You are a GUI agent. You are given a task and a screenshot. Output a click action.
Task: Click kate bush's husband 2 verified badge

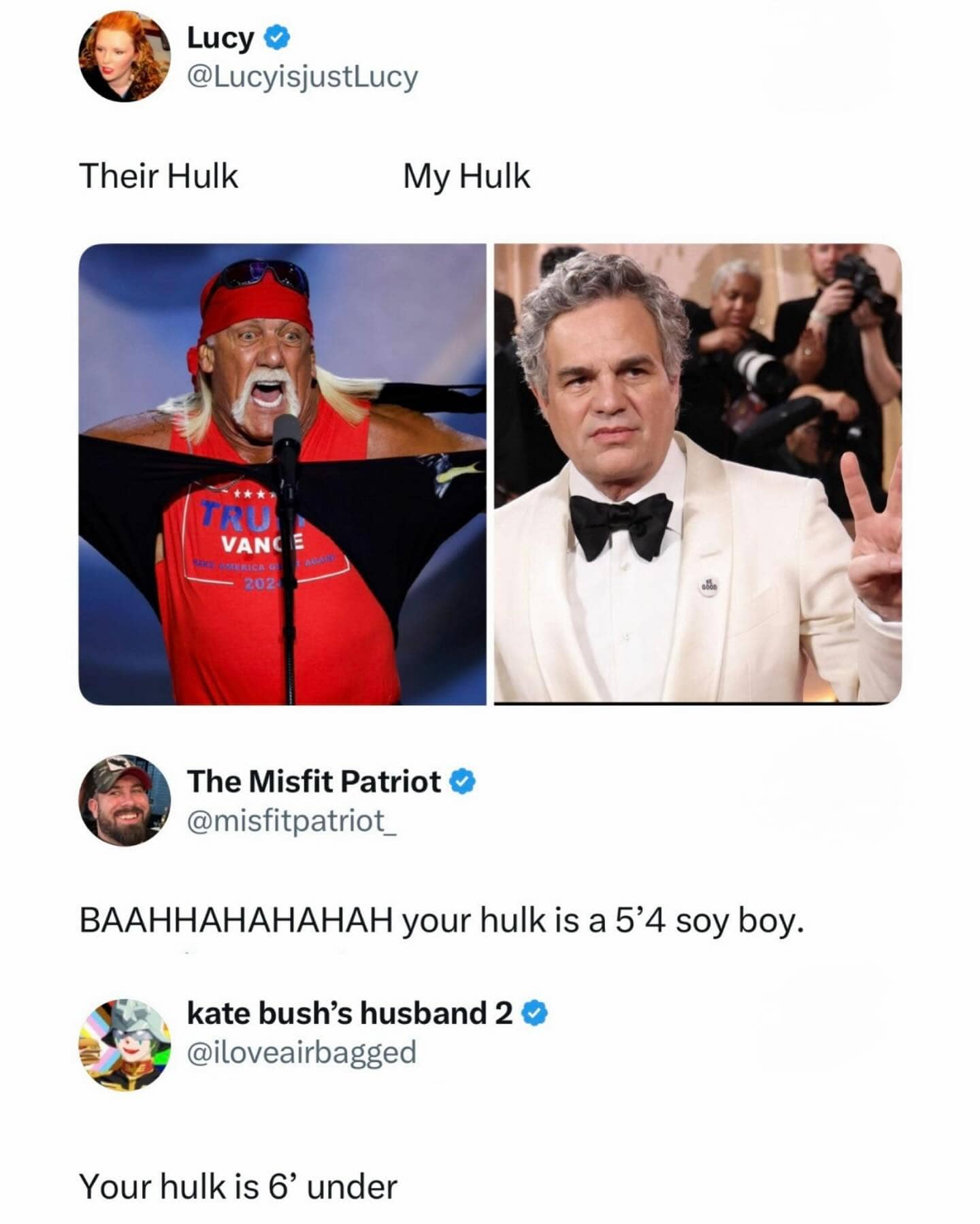tap(535, 1014)
